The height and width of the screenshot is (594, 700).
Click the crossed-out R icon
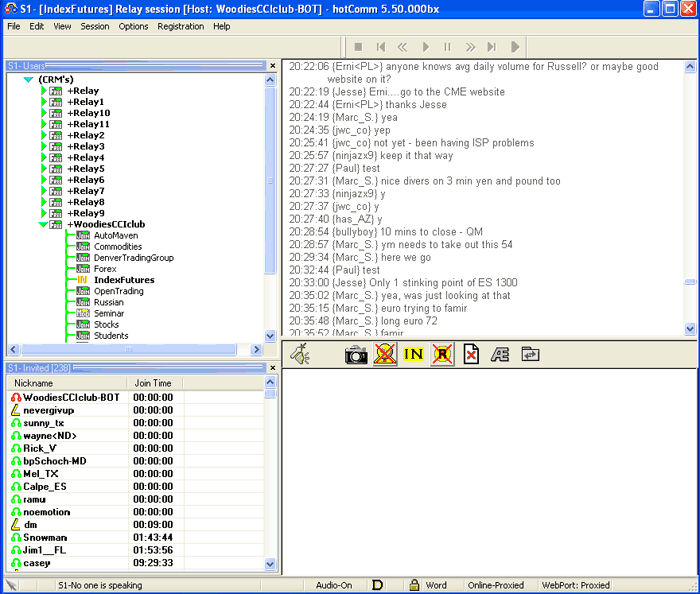(443, 355)
